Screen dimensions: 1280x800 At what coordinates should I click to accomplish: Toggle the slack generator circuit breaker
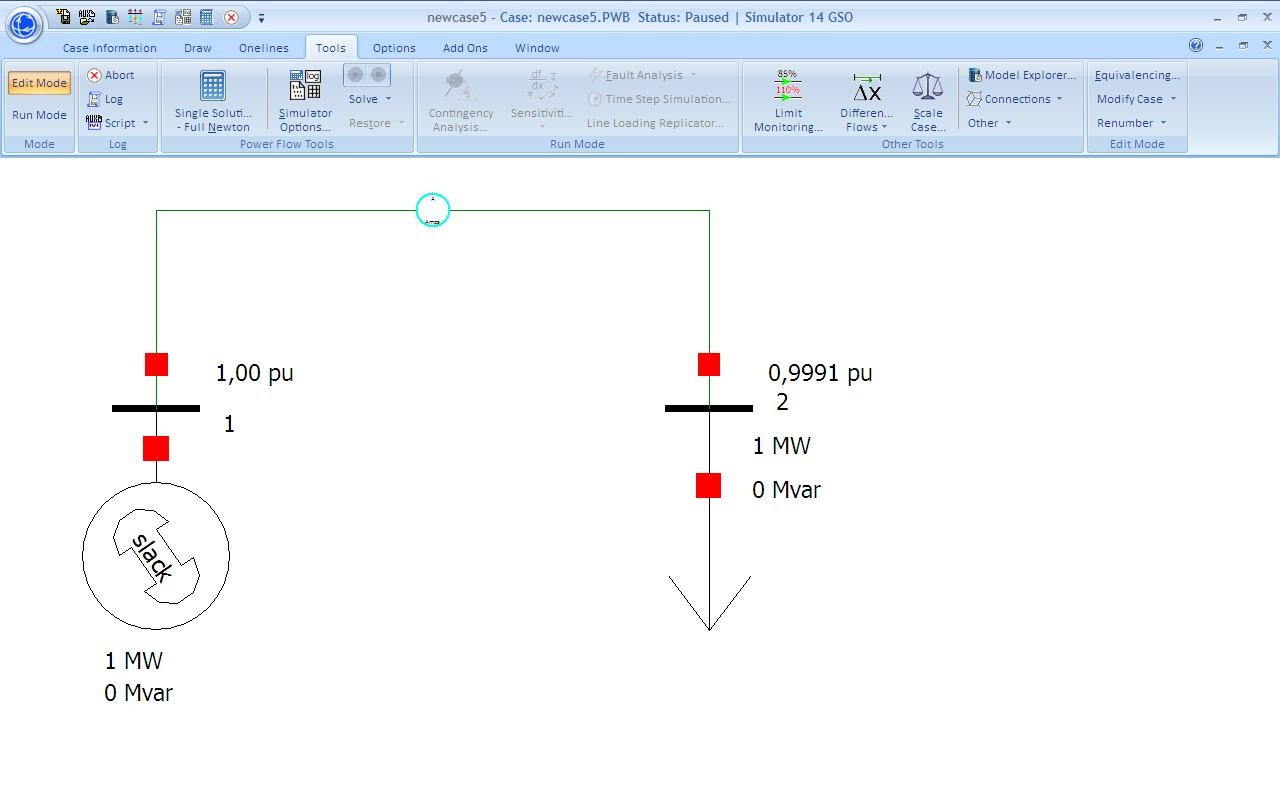click(x=156, y=448)
